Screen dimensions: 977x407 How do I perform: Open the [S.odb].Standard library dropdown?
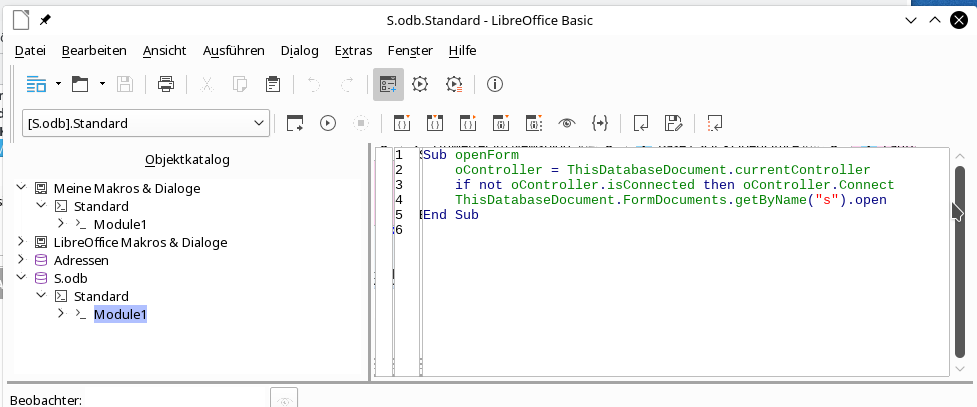coord(145,123)
